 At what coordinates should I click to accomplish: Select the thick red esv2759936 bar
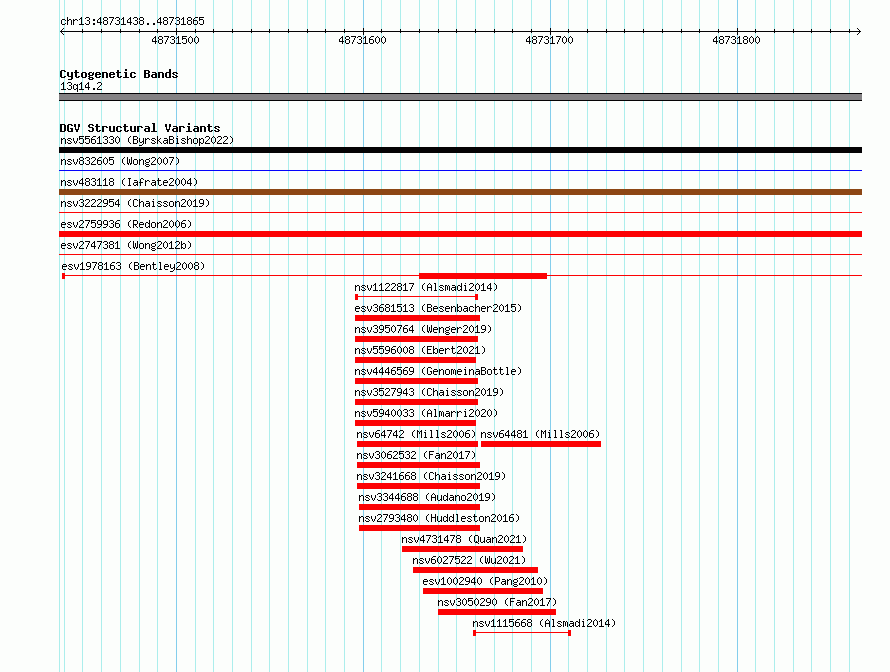click(x=460, y=234)
